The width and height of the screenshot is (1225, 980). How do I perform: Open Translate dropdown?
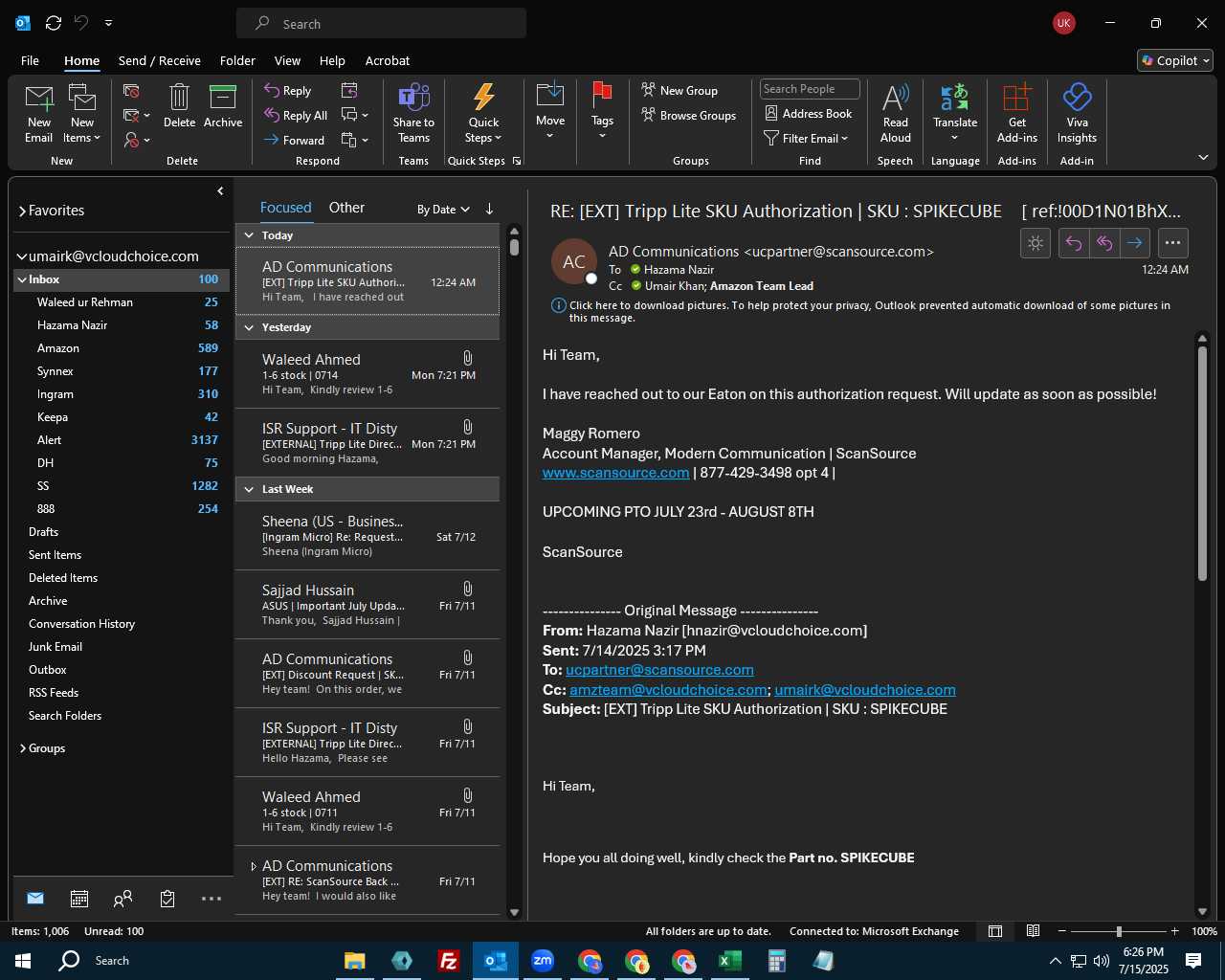[x=955, y=113]
